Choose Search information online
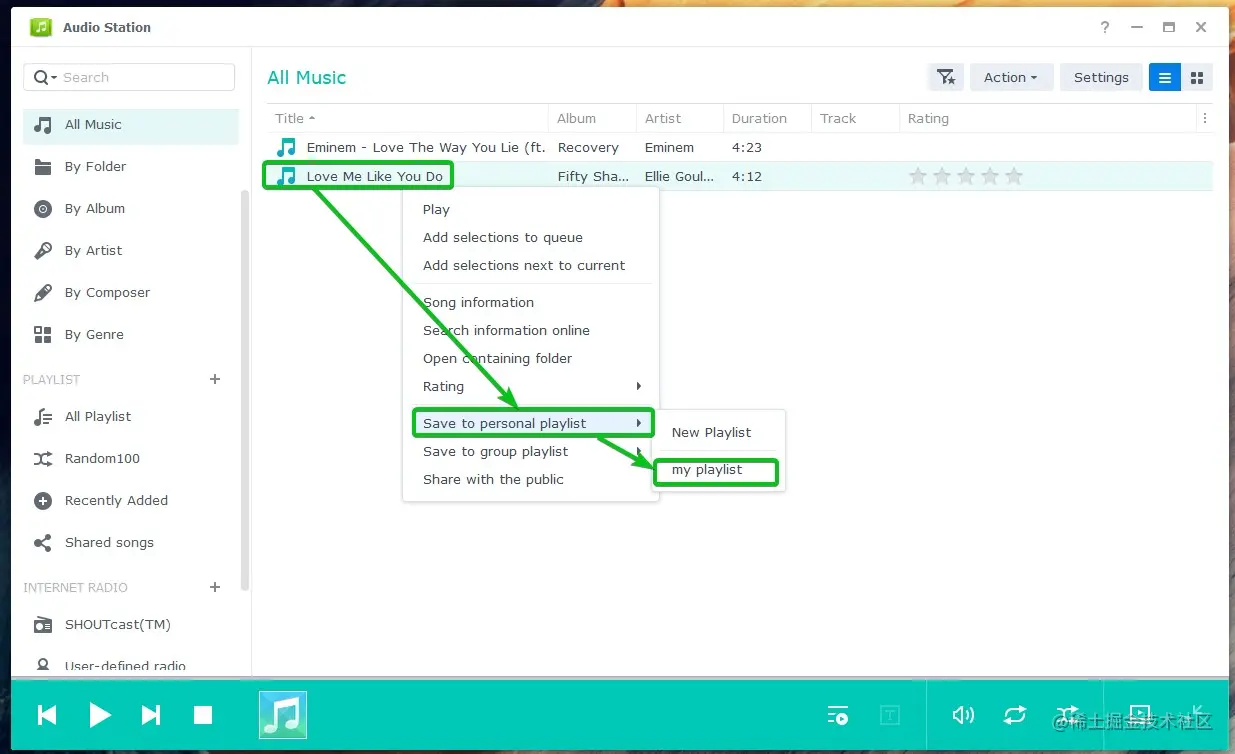 click(531, 330)
